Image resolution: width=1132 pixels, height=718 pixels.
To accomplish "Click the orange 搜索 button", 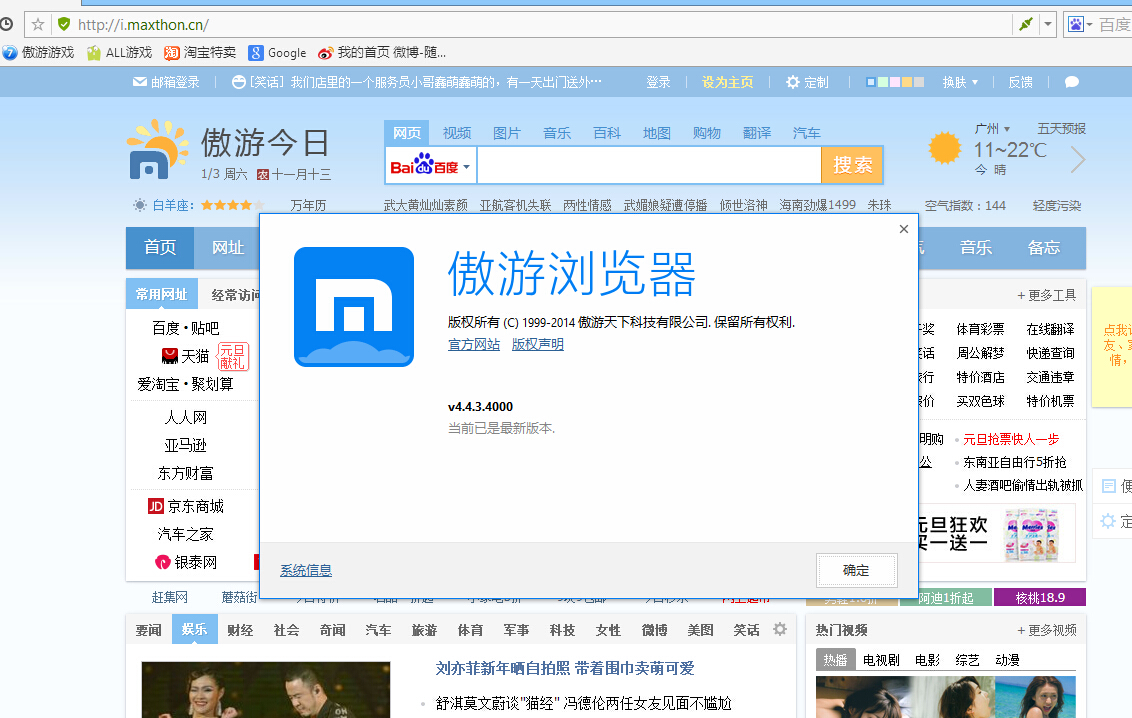I will point(852,165).
